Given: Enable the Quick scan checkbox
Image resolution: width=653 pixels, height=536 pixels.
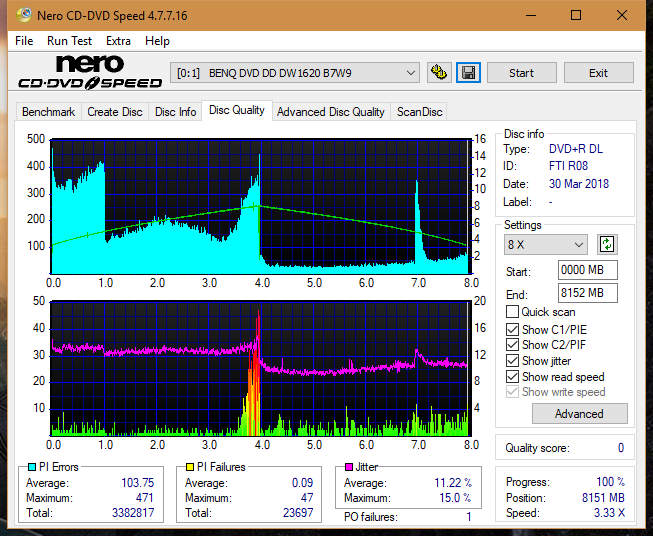Looking at the screenshot, I should [x=512, y=312].
